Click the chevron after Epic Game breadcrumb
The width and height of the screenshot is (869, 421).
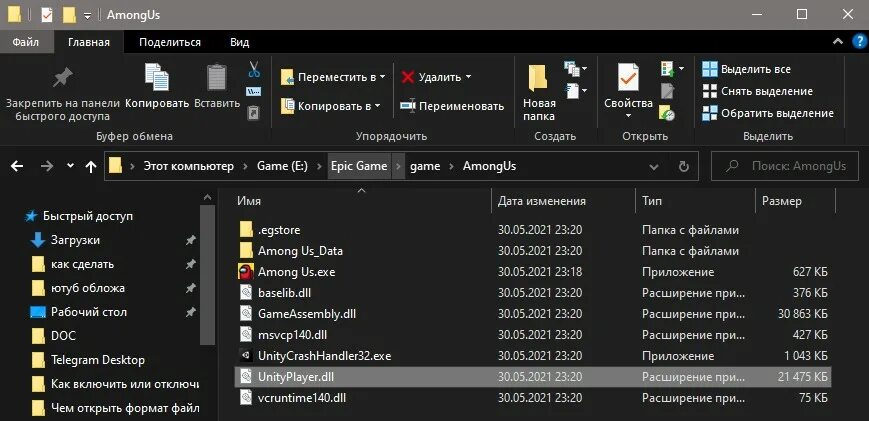[398, 166]
